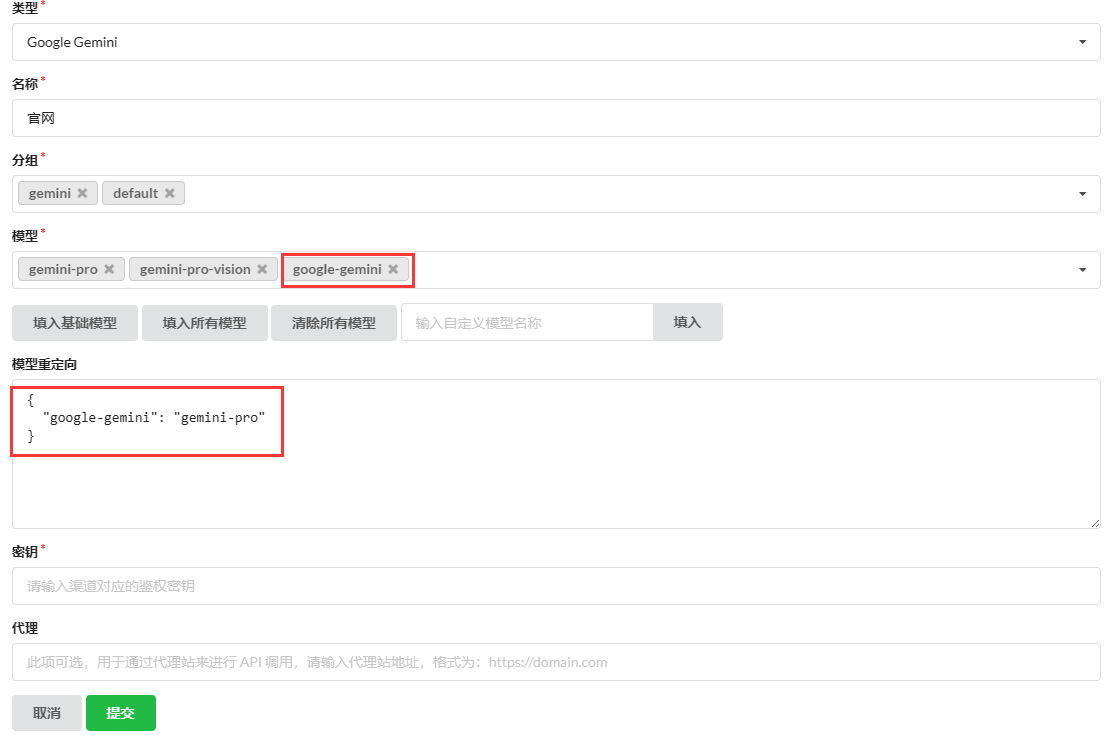This screenshot has width=1114, height=738.
Task: Cancel with the 取消 button
Action: [47, 713]
